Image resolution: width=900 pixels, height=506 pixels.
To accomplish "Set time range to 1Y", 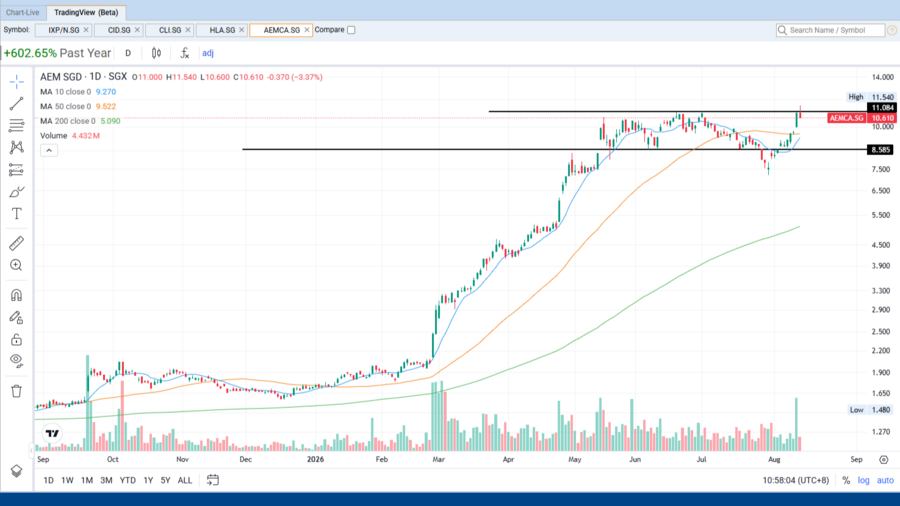I will [148, 480].
